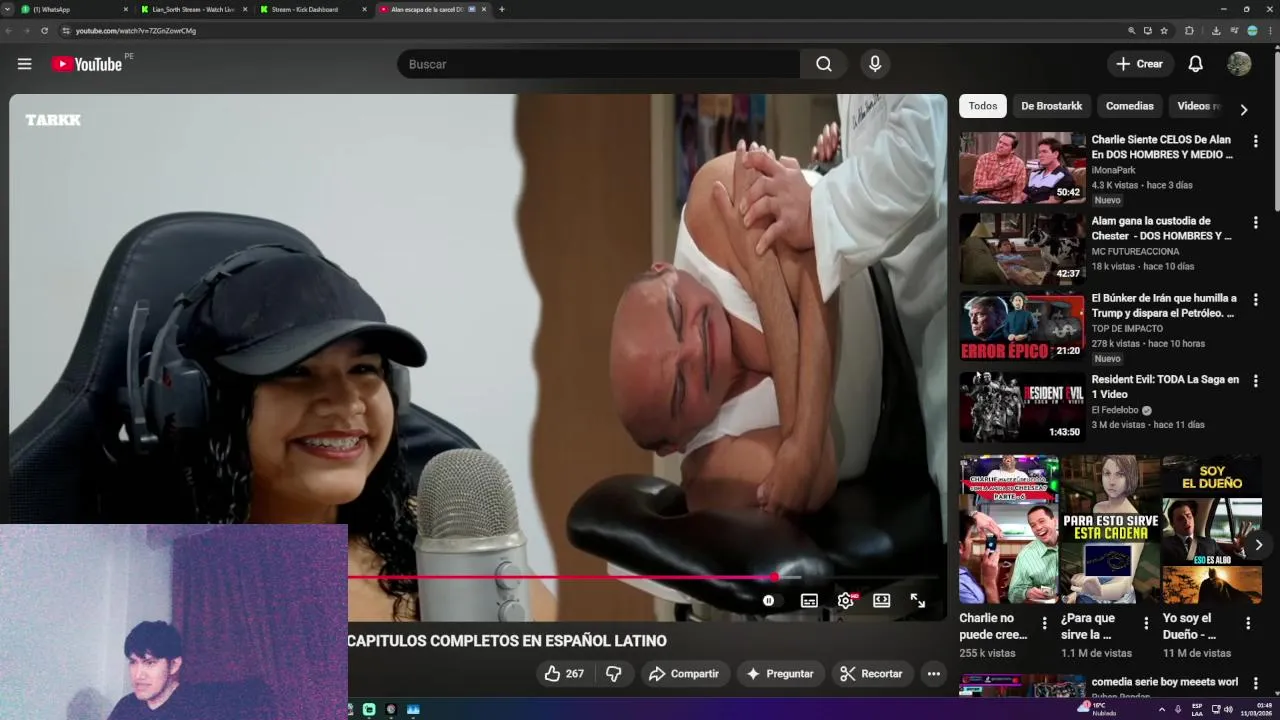Open El Búnker de Irán thumbnail
Viewport: 1280px width, 720px height.
(x=1022, y=326)
